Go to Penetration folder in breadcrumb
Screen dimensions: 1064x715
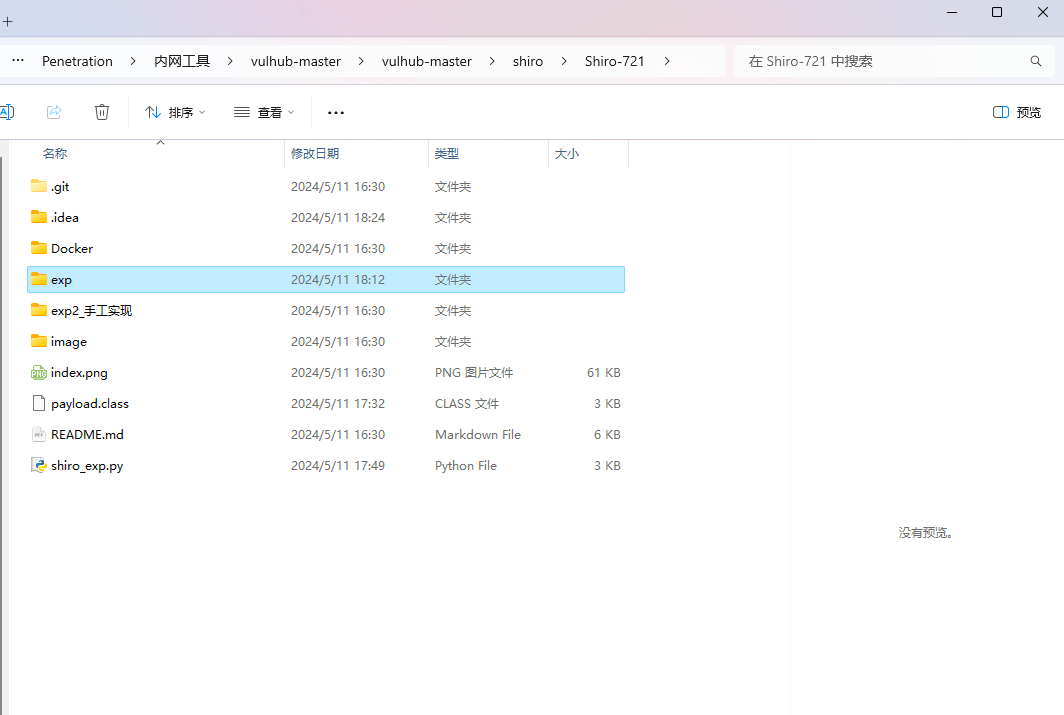coord(77,61)
